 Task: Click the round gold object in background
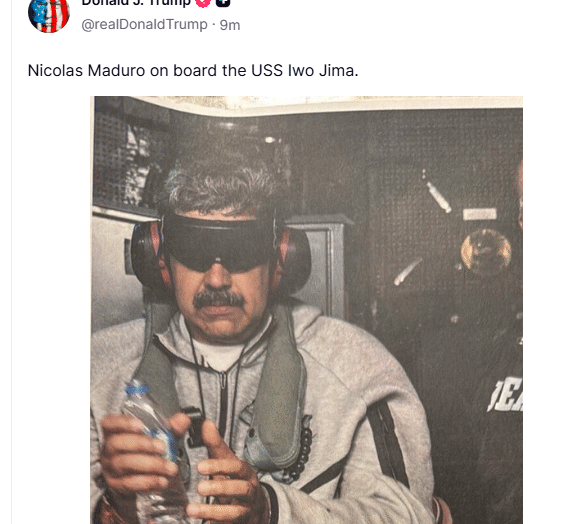pyautogui.click(x=486, y=251)
